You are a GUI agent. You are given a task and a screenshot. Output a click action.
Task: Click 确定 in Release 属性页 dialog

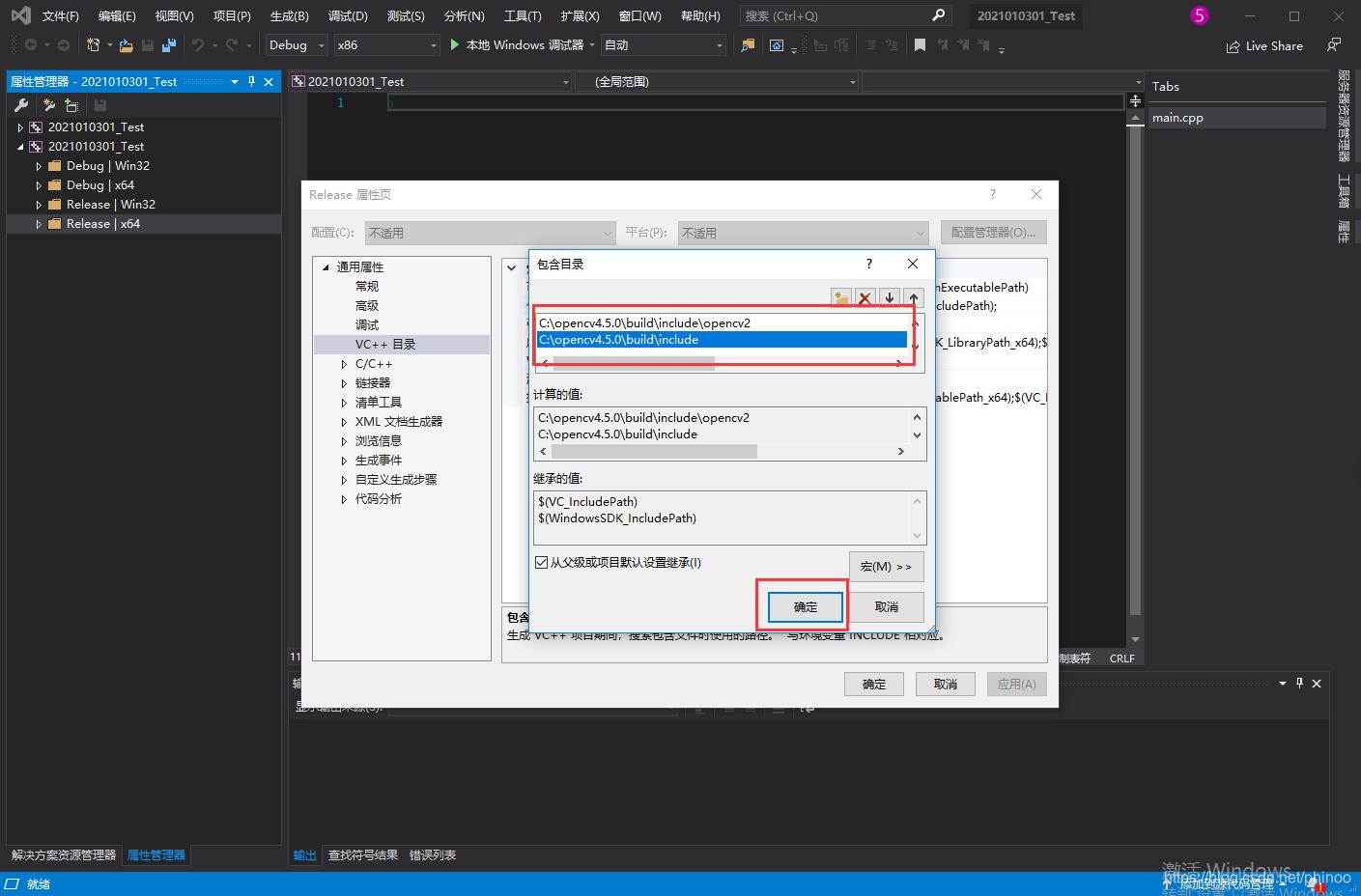(x=874, y=684)
